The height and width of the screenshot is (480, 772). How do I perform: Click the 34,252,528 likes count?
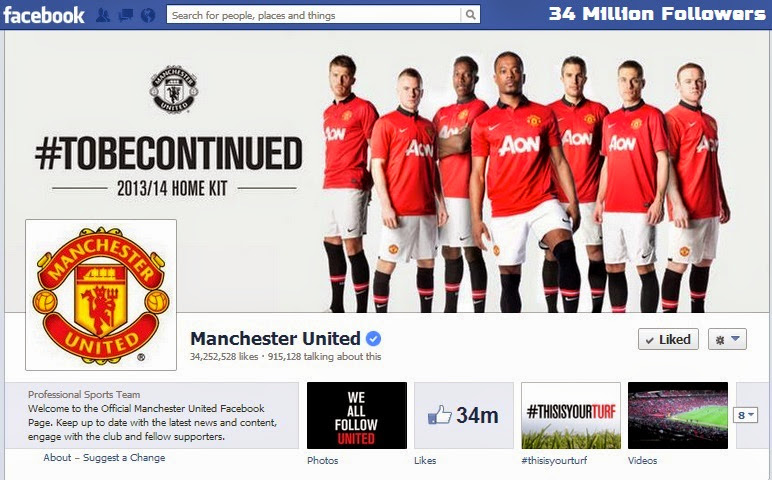click(224, 356)
